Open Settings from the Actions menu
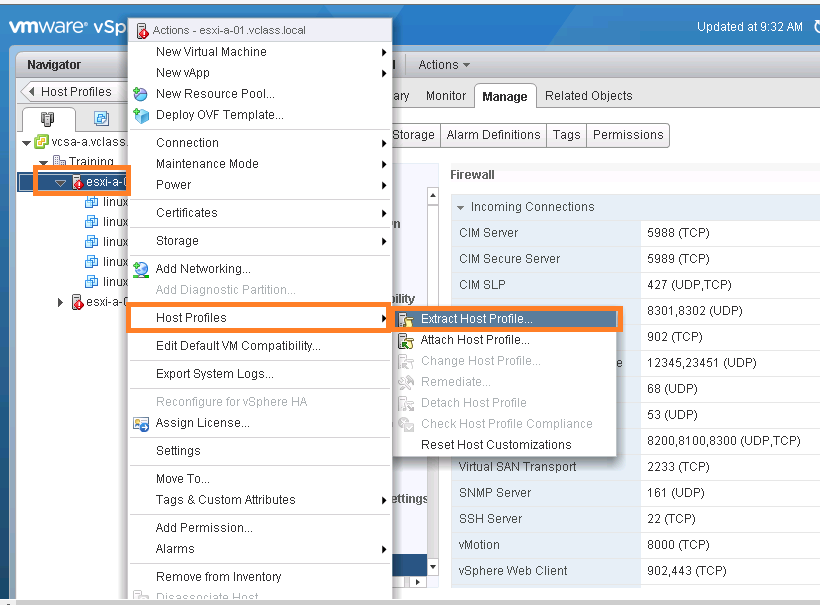Viewport: 820px width, 605px height. pyautogui.click(x=260, y=451)
